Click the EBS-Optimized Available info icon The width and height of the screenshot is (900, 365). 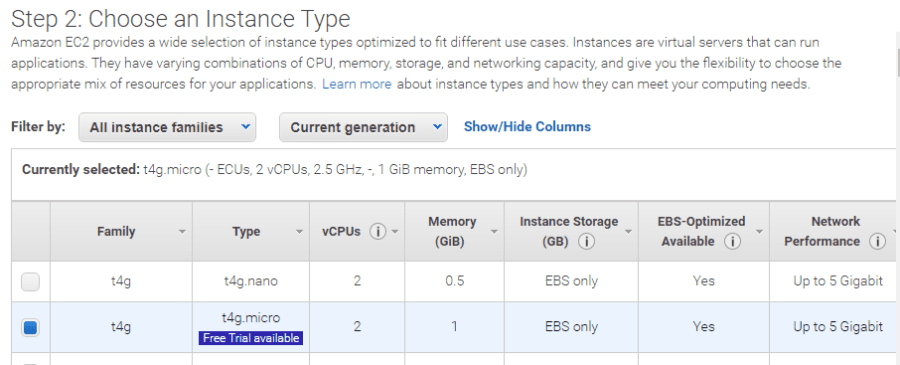[731, 242]
